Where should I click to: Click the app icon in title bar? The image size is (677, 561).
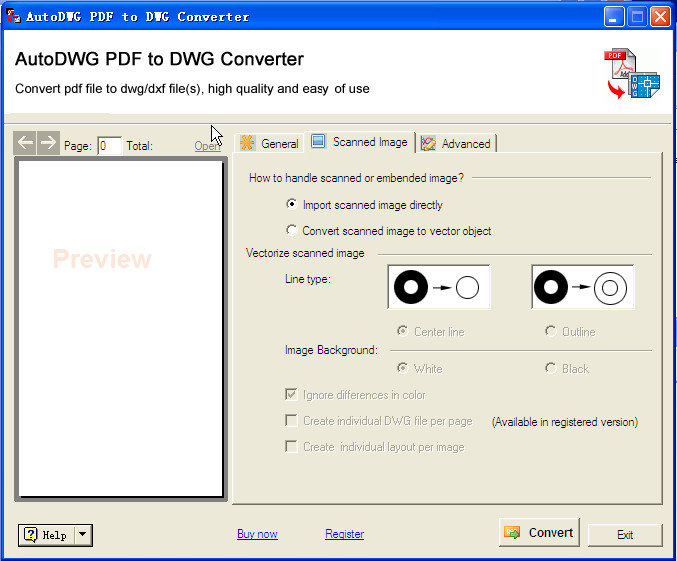(13, 16)
